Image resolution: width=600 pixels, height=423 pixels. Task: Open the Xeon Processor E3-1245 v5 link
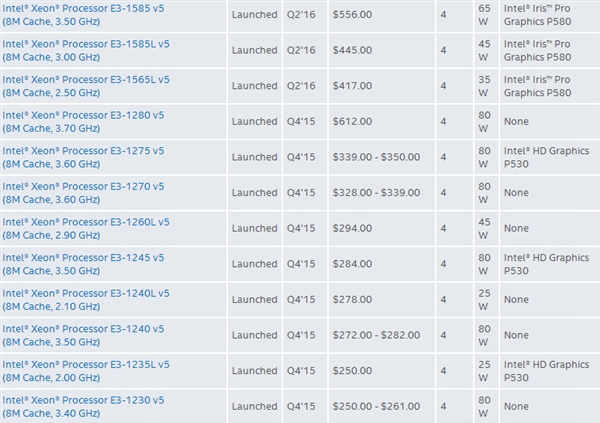(83, 264)
